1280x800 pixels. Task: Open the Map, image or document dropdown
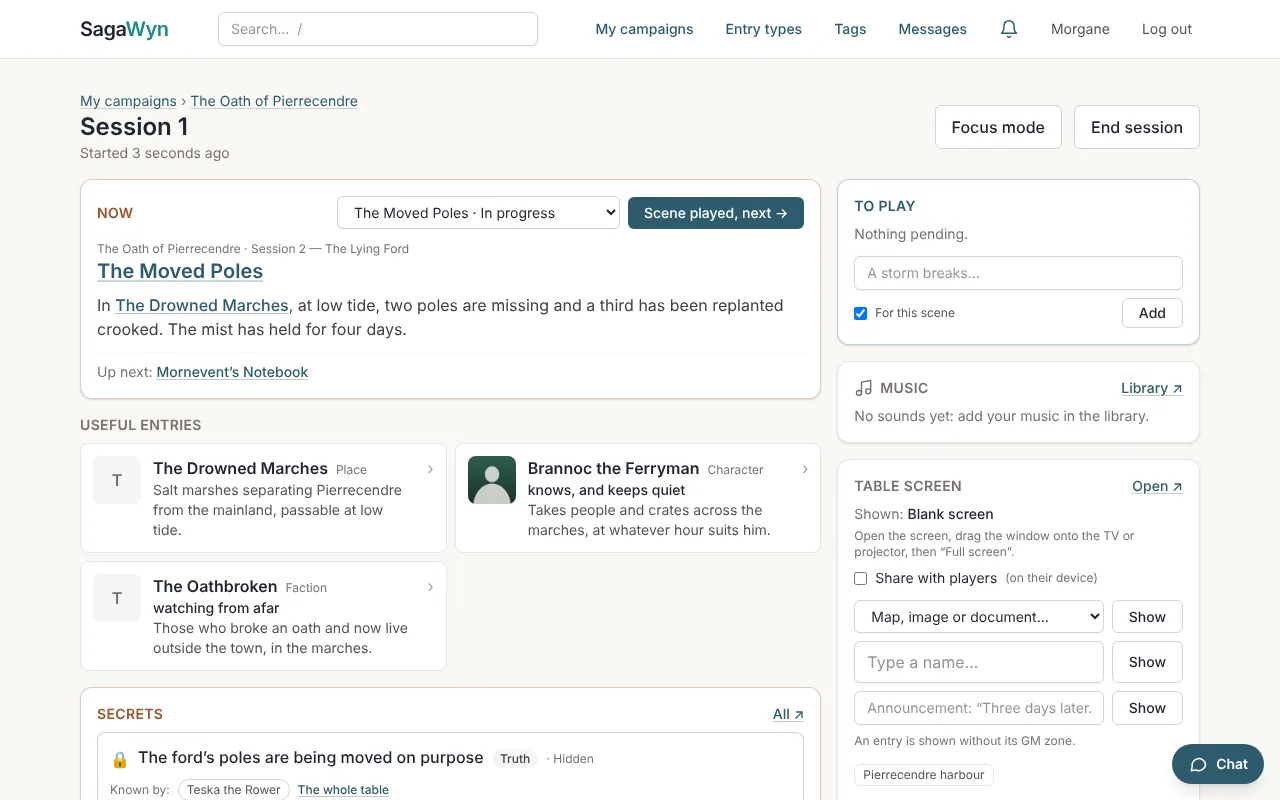point(979,617)
